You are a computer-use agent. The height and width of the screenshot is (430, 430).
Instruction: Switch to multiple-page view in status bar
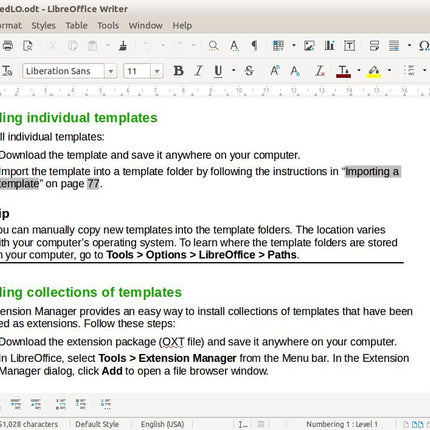417,424
